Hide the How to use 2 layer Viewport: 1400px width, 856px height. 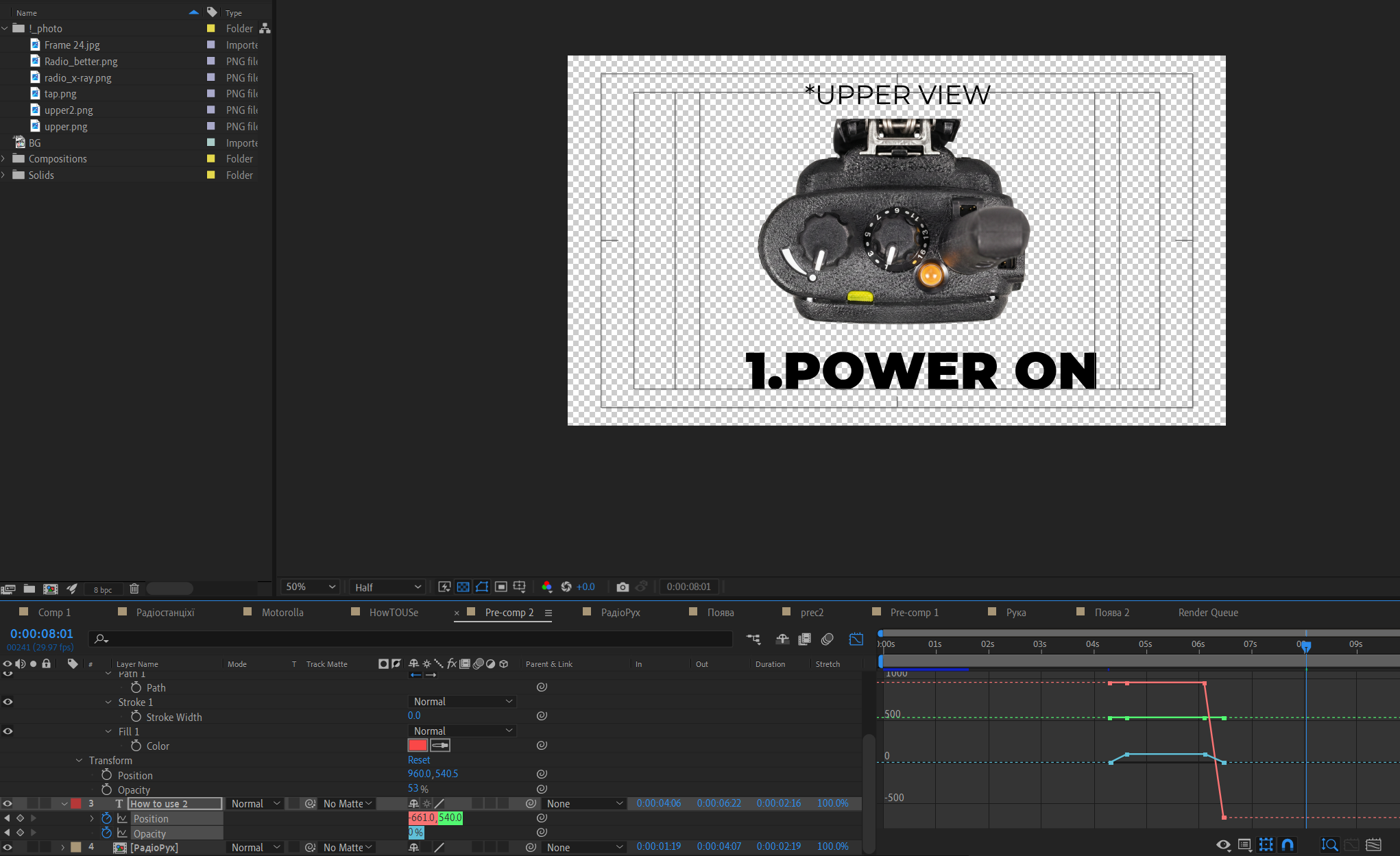click(8, 803)
